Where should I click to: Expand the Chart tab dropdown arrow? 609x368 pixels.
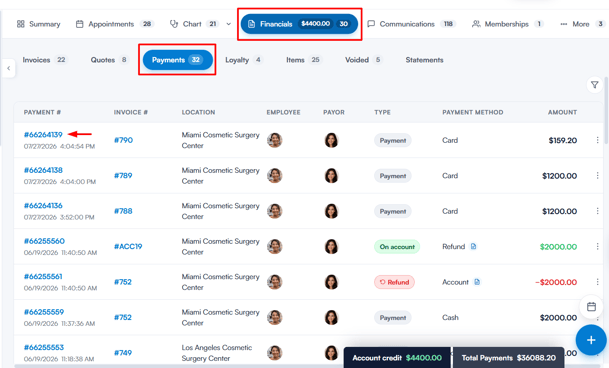pyautogui.click(x=228, y=24)
